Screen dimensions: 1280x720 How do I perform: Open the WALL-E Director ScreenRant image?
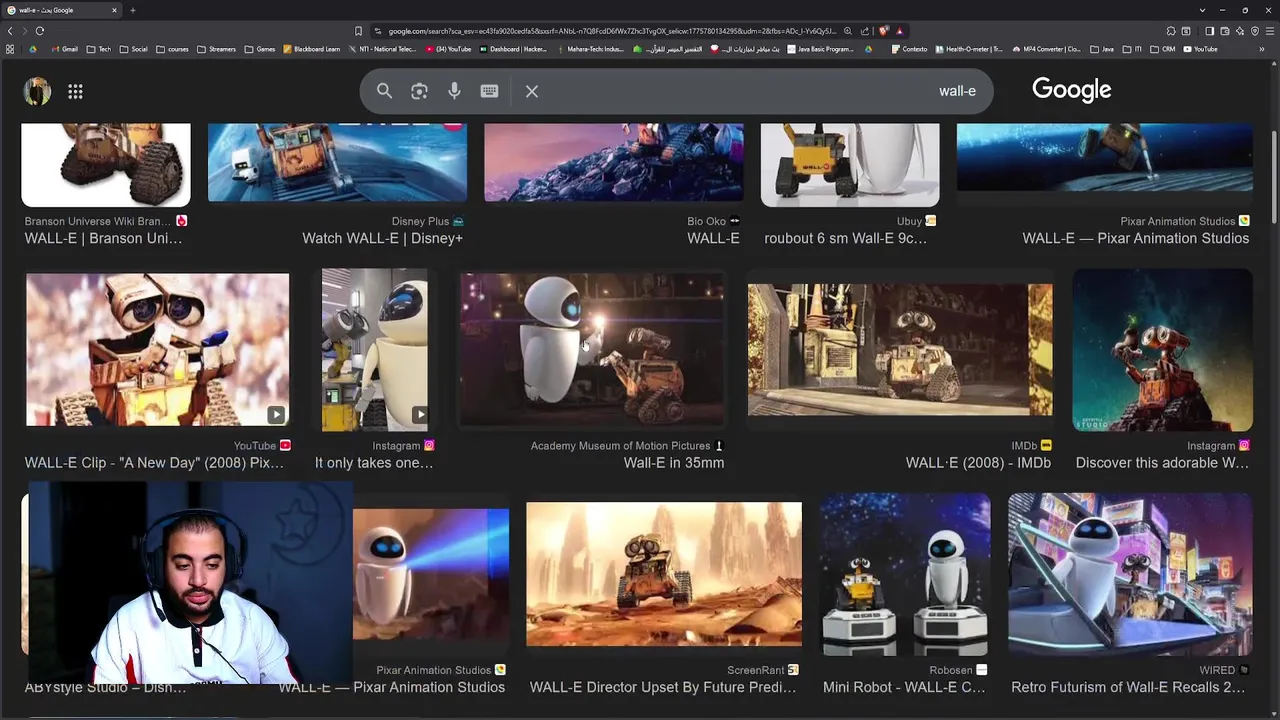(664, 573)
